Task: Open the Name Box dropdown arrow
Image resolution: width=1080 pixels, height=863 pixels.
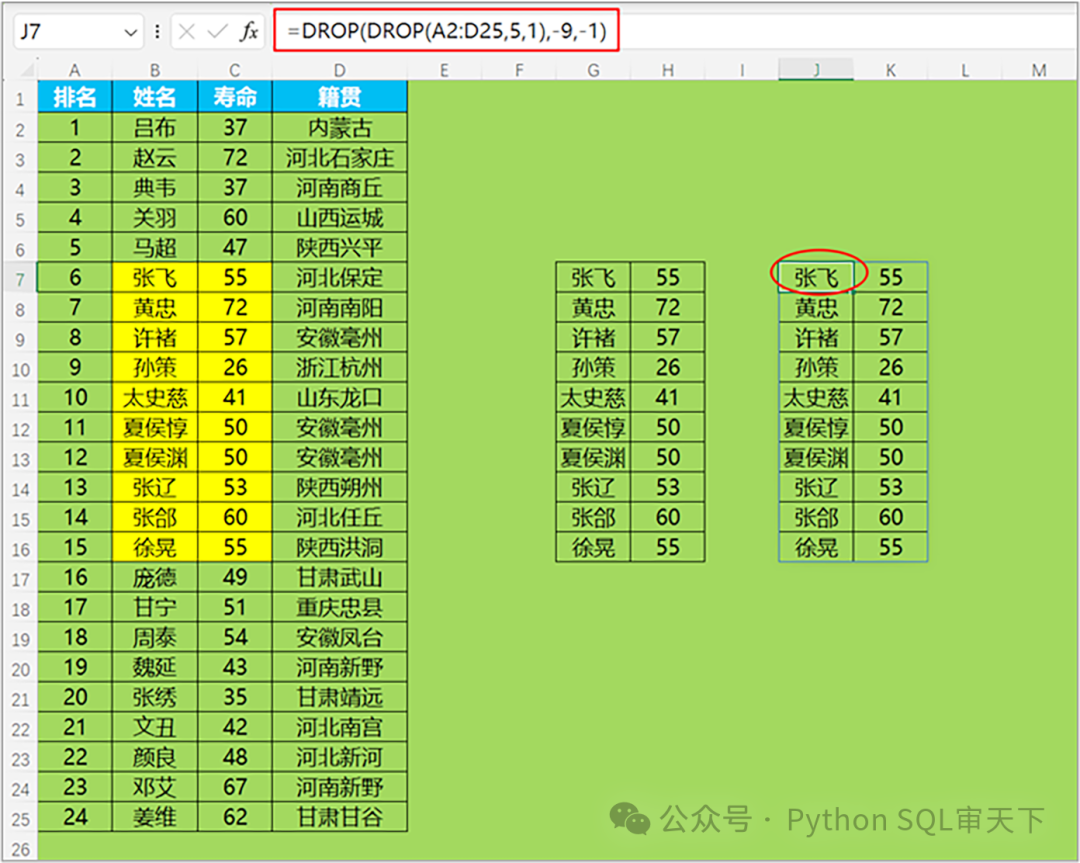Action: pos(131,33)
